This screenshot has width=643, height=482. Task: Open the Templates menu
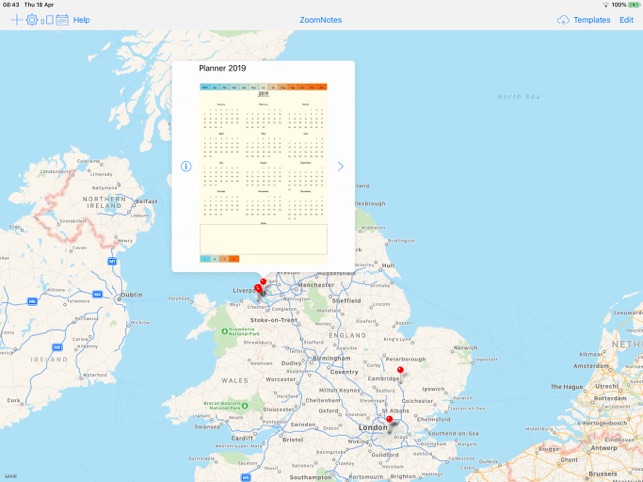coord(591,20)
